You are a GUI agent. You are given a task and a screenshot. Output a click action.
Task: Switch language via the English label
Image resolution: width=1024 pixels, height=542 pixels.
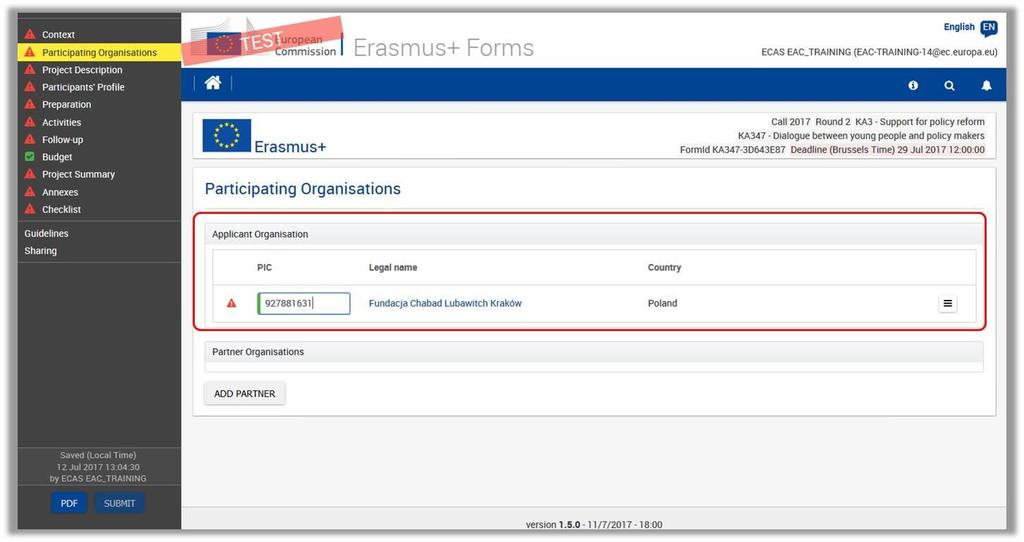[959, 27]
